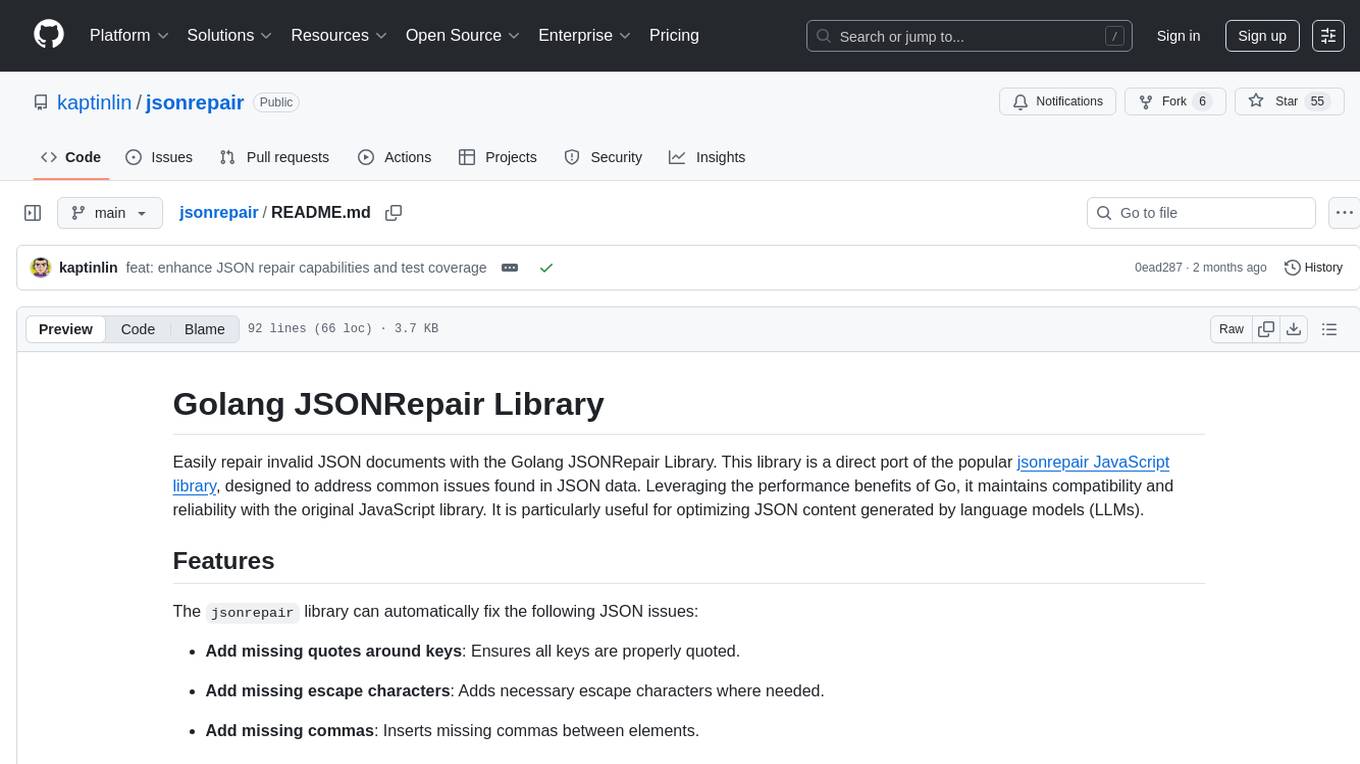Open the jsonrepair JavaScript library link
The height and width of the screenshot is (764, 1360).
point(1093,462)
